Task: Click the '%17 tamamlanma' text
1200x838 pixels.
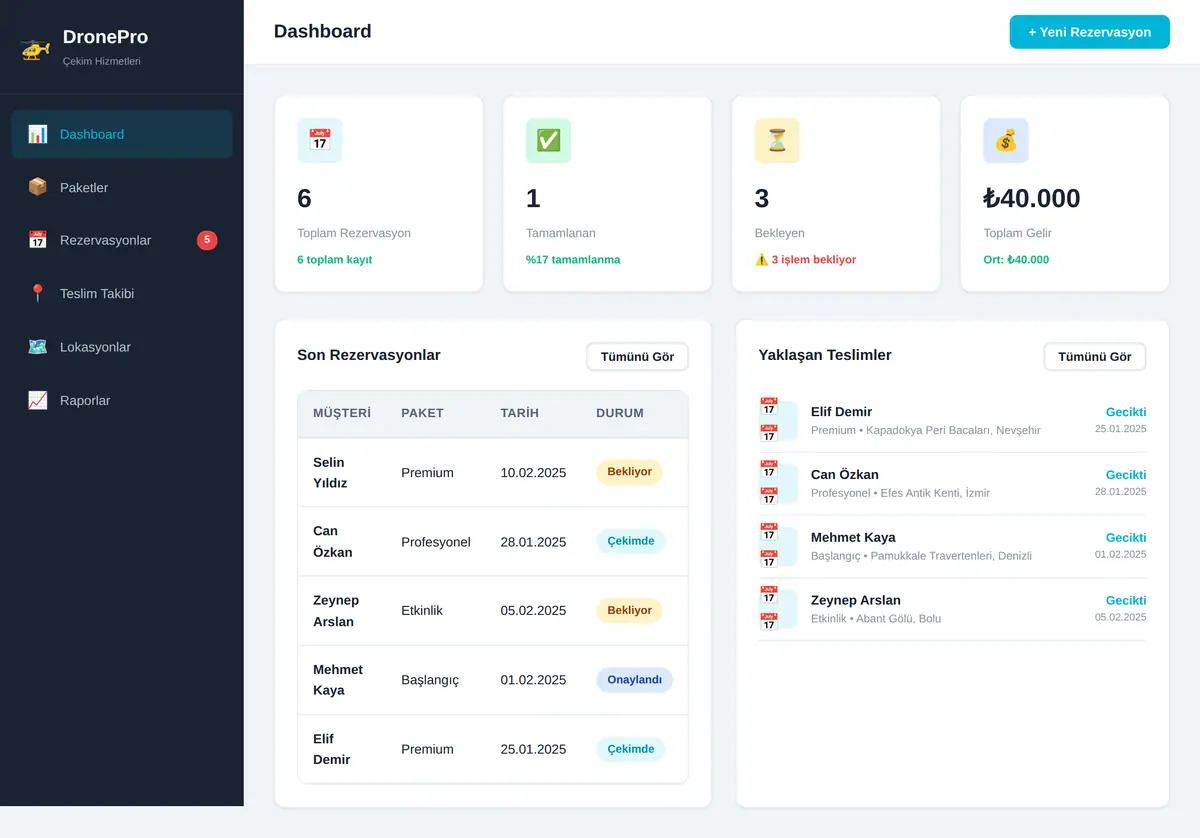Action: tap(573, 260)
